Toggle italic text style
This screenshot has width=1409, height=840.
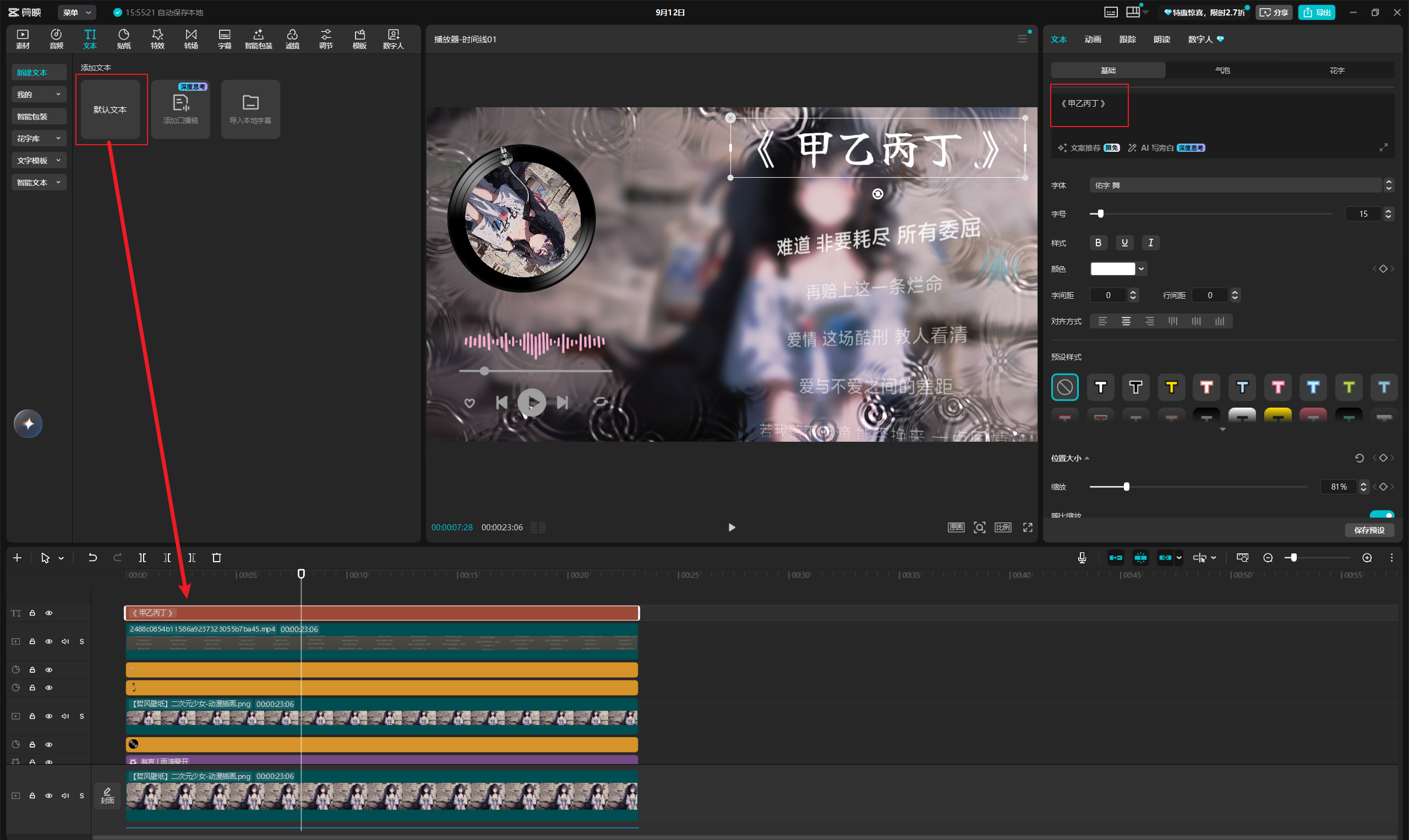coord(1150,242)
